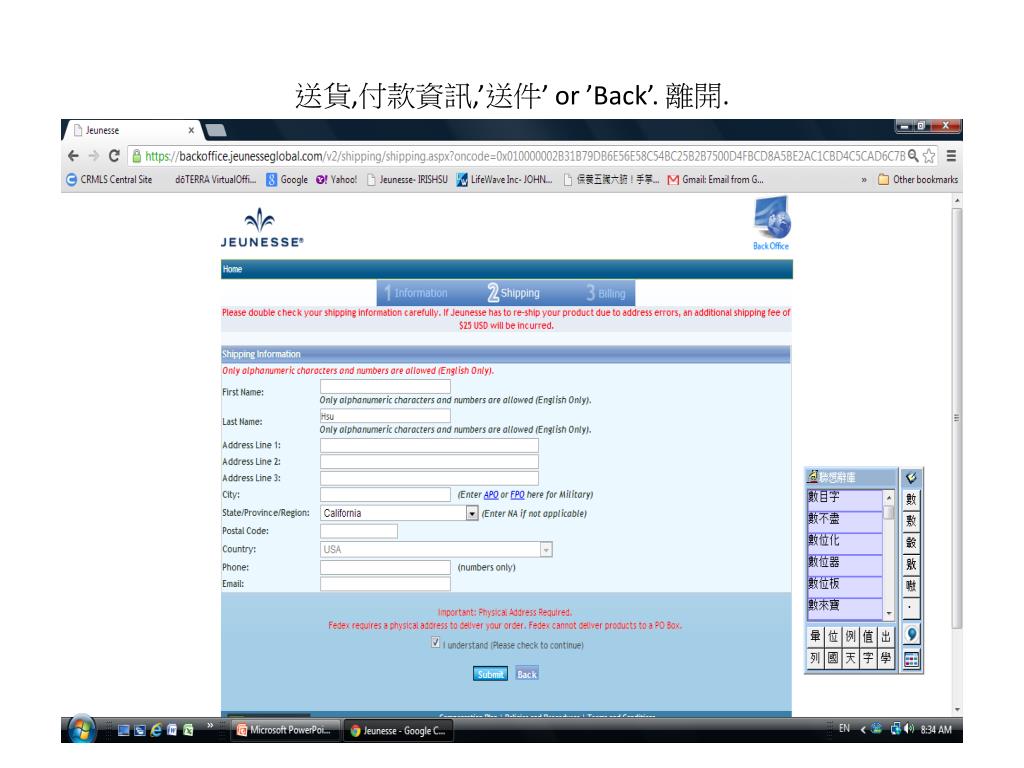The image size is (1024, 768).
Task: Open the Chrome menu (three bars)
Action: pos(951,156)
